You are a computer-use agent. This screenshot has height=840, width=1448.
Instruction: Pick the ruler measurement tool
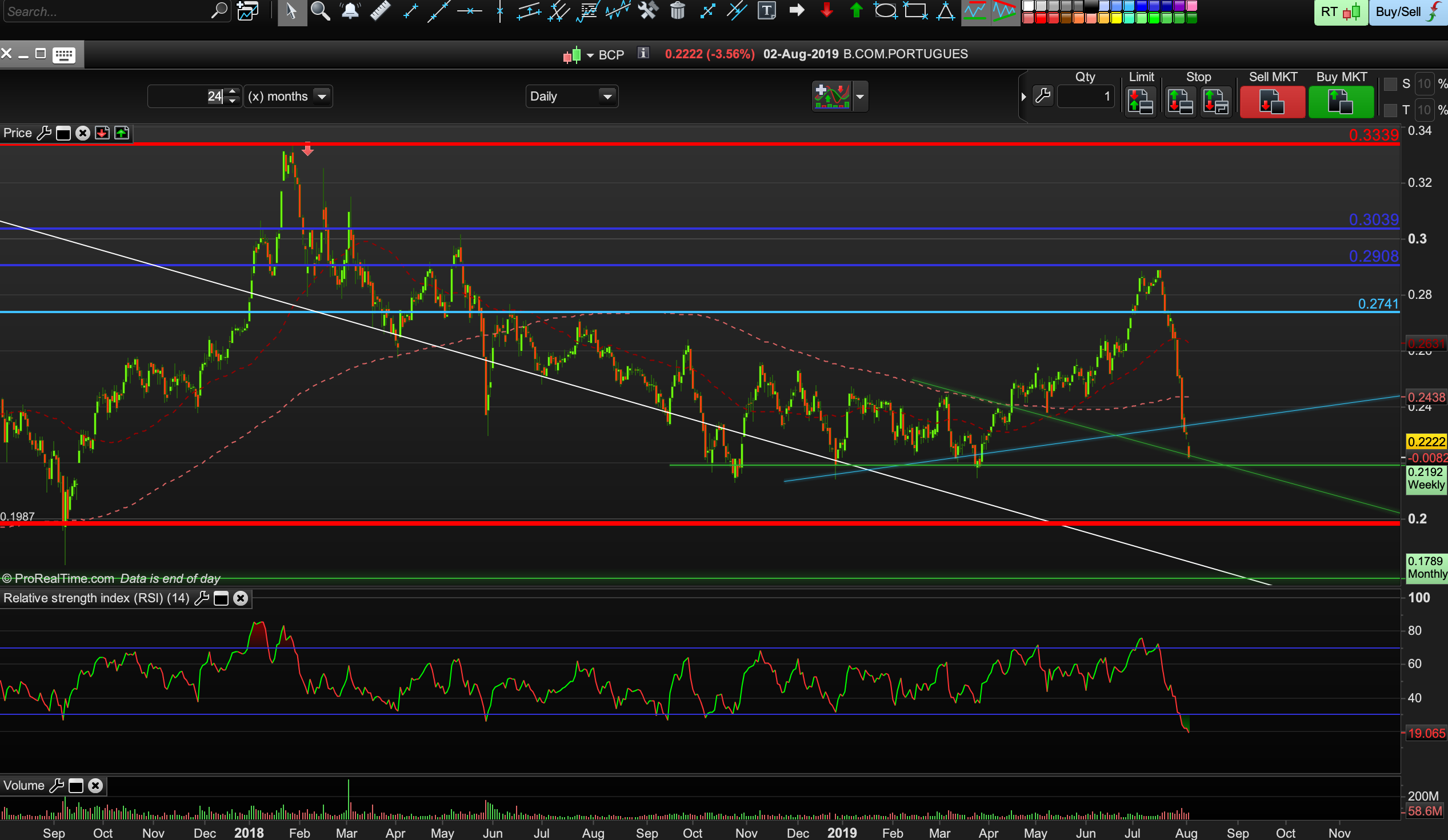pos(380,11)
